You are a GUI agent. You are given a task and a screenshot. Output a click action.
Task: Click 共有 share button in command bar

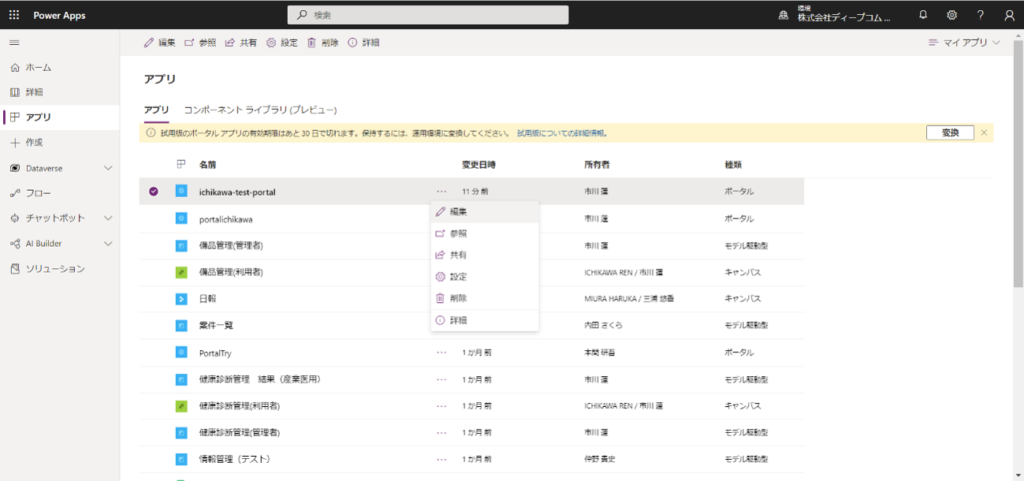click(241, 43)
